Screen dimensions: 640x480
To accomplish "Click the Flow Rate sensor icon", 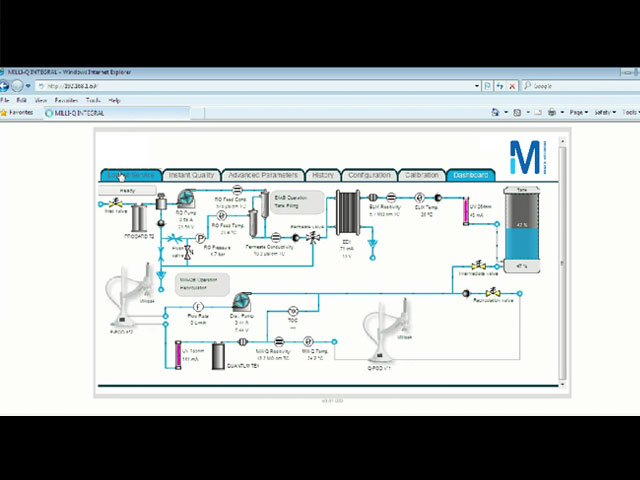I will click(198, 305).
